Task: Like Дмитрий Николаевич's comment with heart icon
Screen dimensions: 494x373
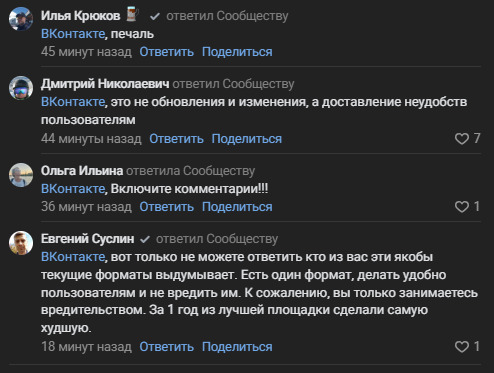Action: point(462,139)
